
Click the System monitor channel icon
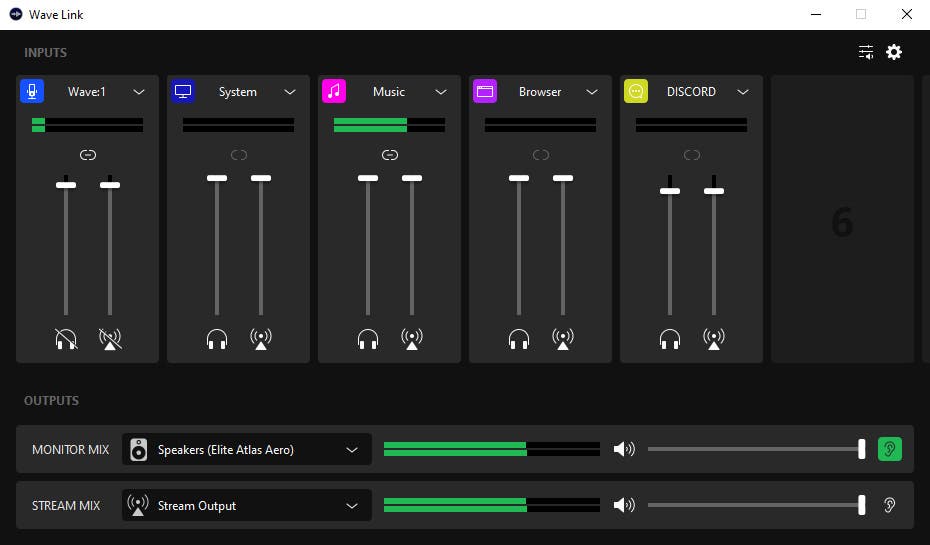tap(183, 91)
